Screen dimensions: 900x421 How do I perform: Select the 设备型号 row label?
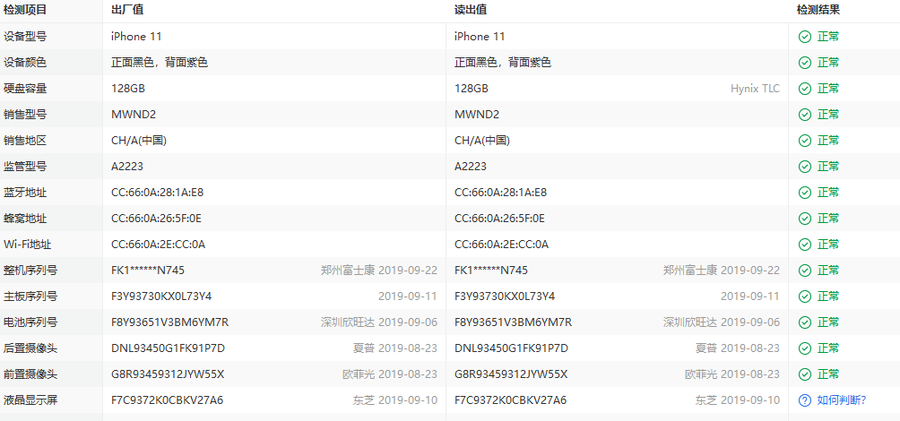tap(25, 37)
